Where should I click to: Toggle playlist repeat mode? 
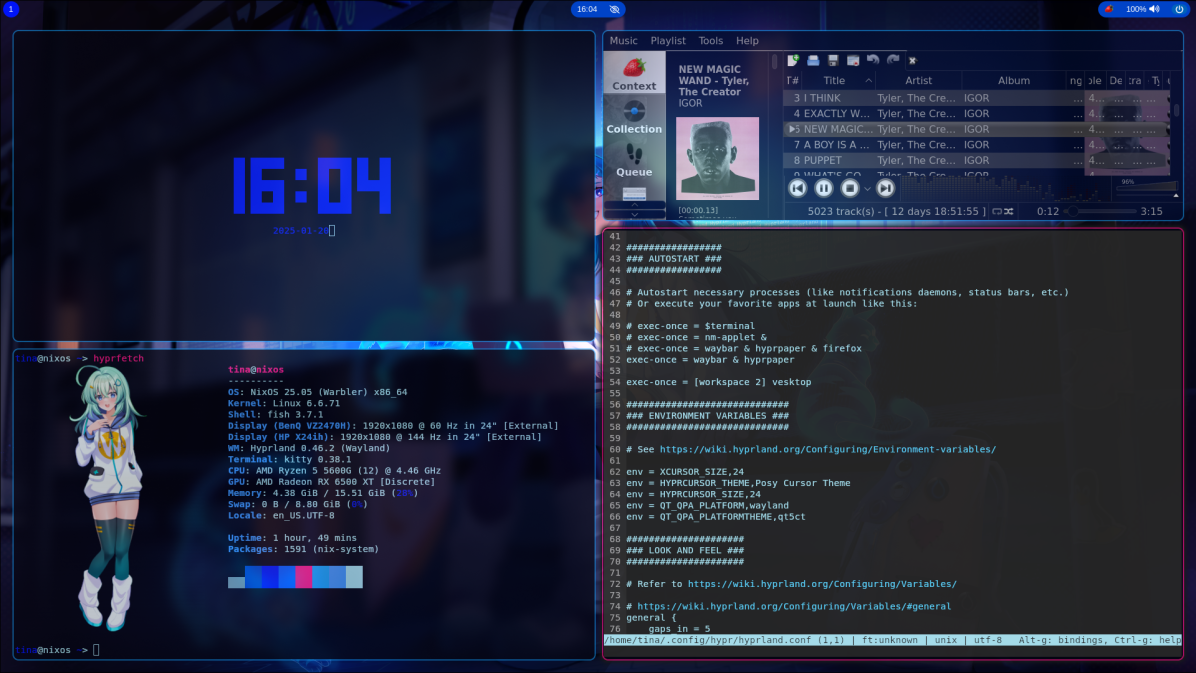click(996, 212)
